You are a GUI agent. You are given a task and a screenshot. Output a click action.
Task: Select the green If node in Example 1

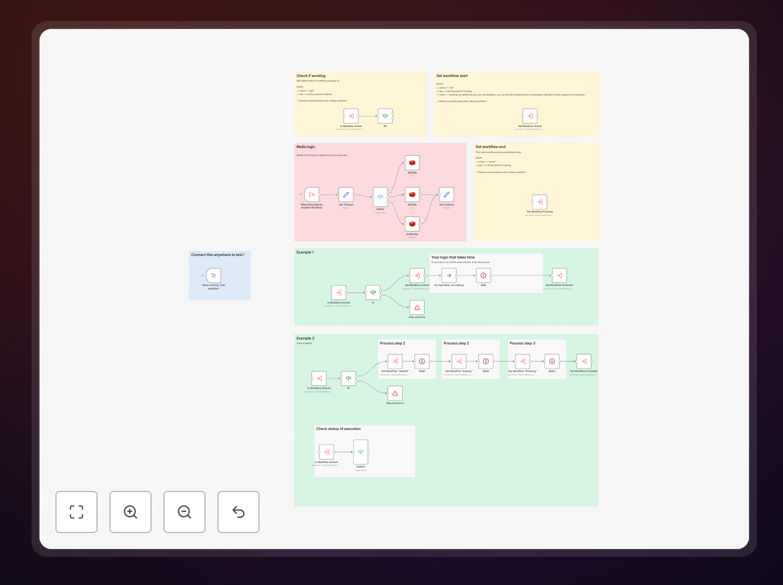(x=373, y=292)
